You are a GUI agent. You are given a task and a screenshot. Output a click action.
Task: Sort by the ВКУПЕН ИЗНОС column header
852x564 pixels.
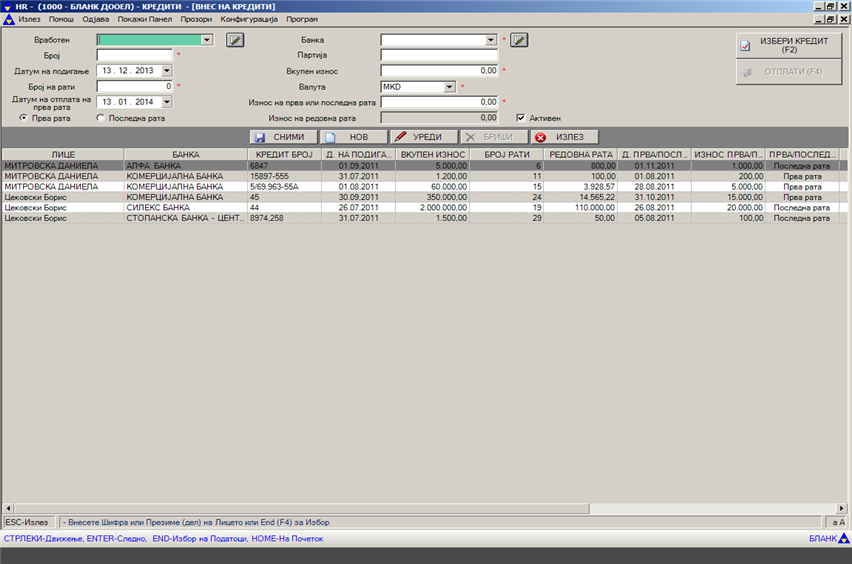click(432, 155)
